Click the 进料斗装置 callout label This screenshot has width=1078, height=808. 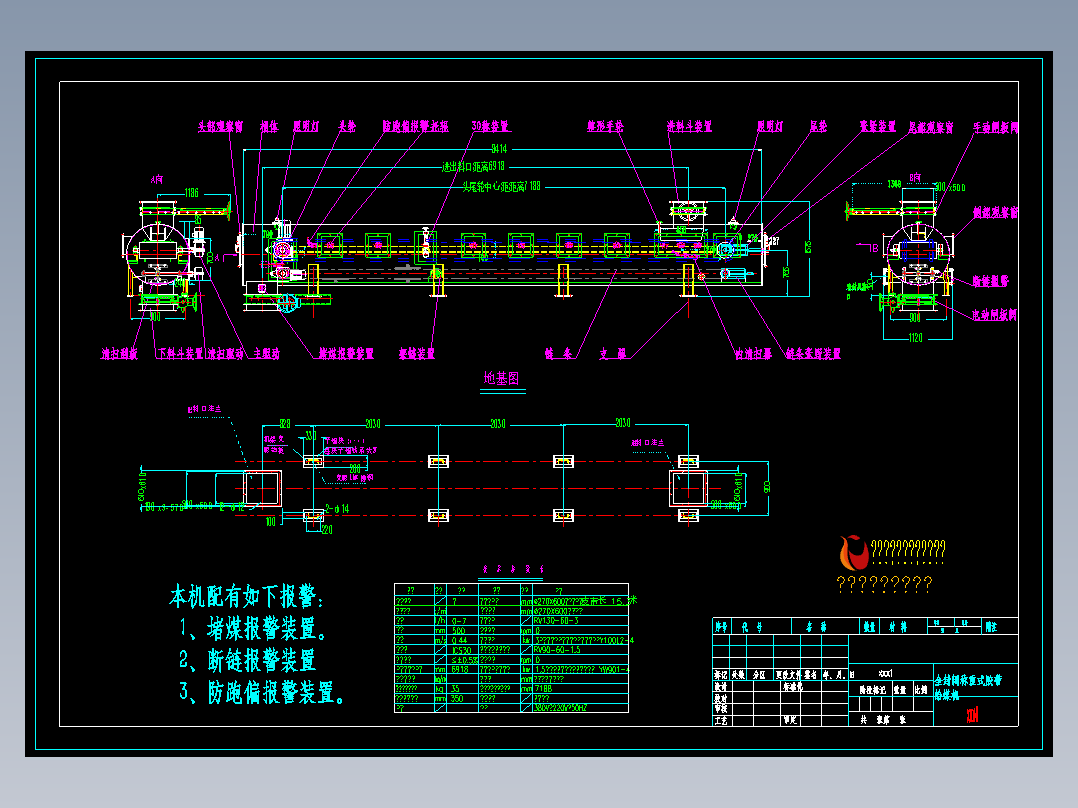coord(689,127)
